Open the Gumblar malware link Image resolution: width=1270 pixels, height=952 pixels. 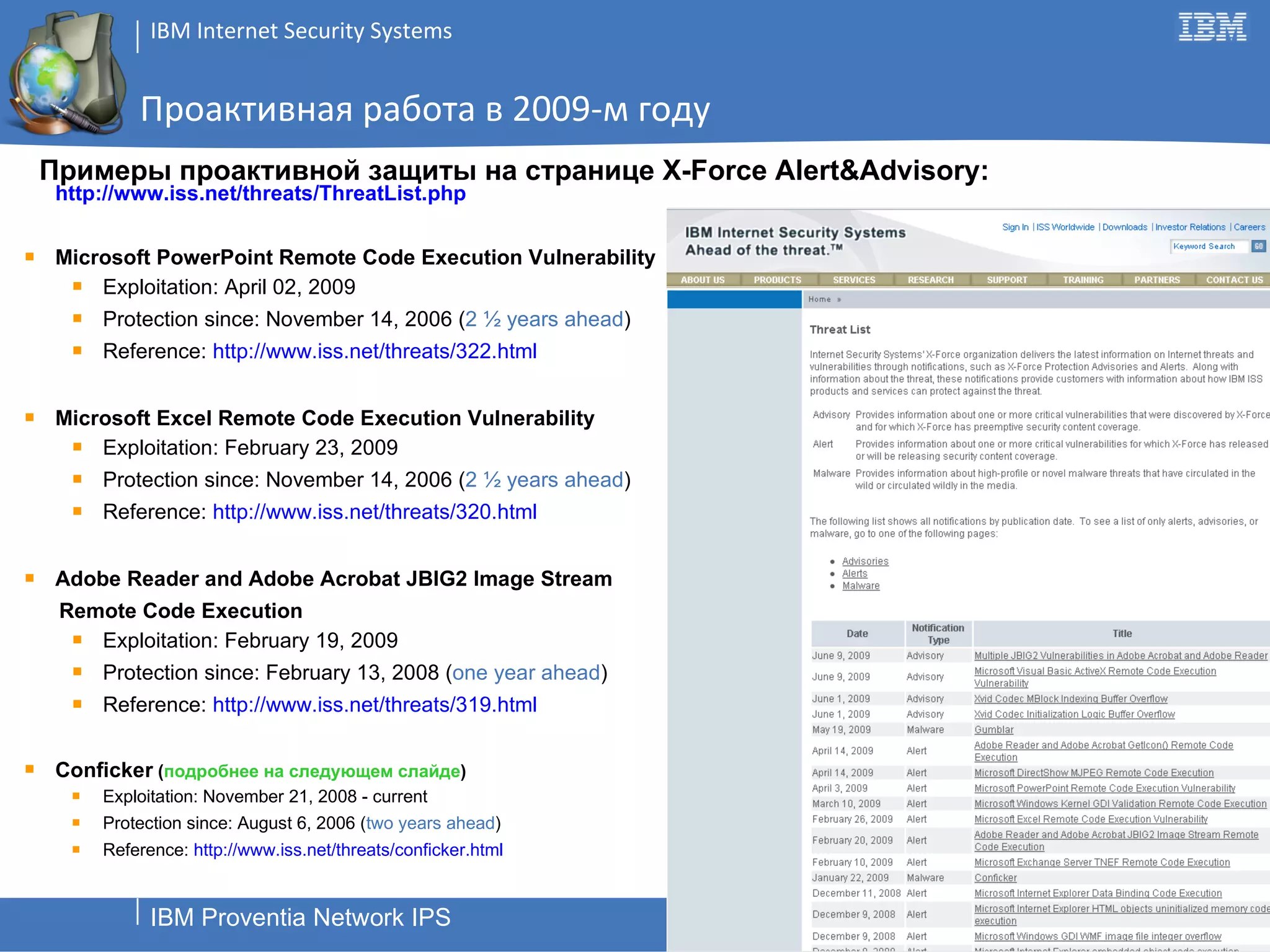[x=994, y=730]
